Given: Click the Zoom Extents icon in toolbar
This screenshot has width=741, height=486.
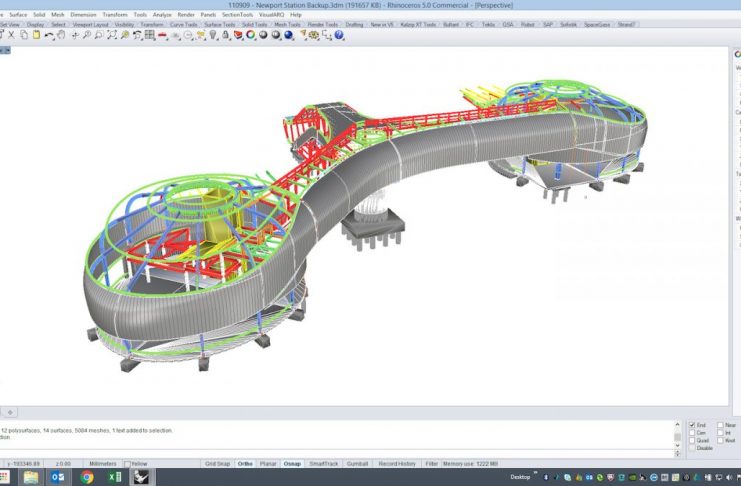Looking at the screenshot, I should [111, 35].
